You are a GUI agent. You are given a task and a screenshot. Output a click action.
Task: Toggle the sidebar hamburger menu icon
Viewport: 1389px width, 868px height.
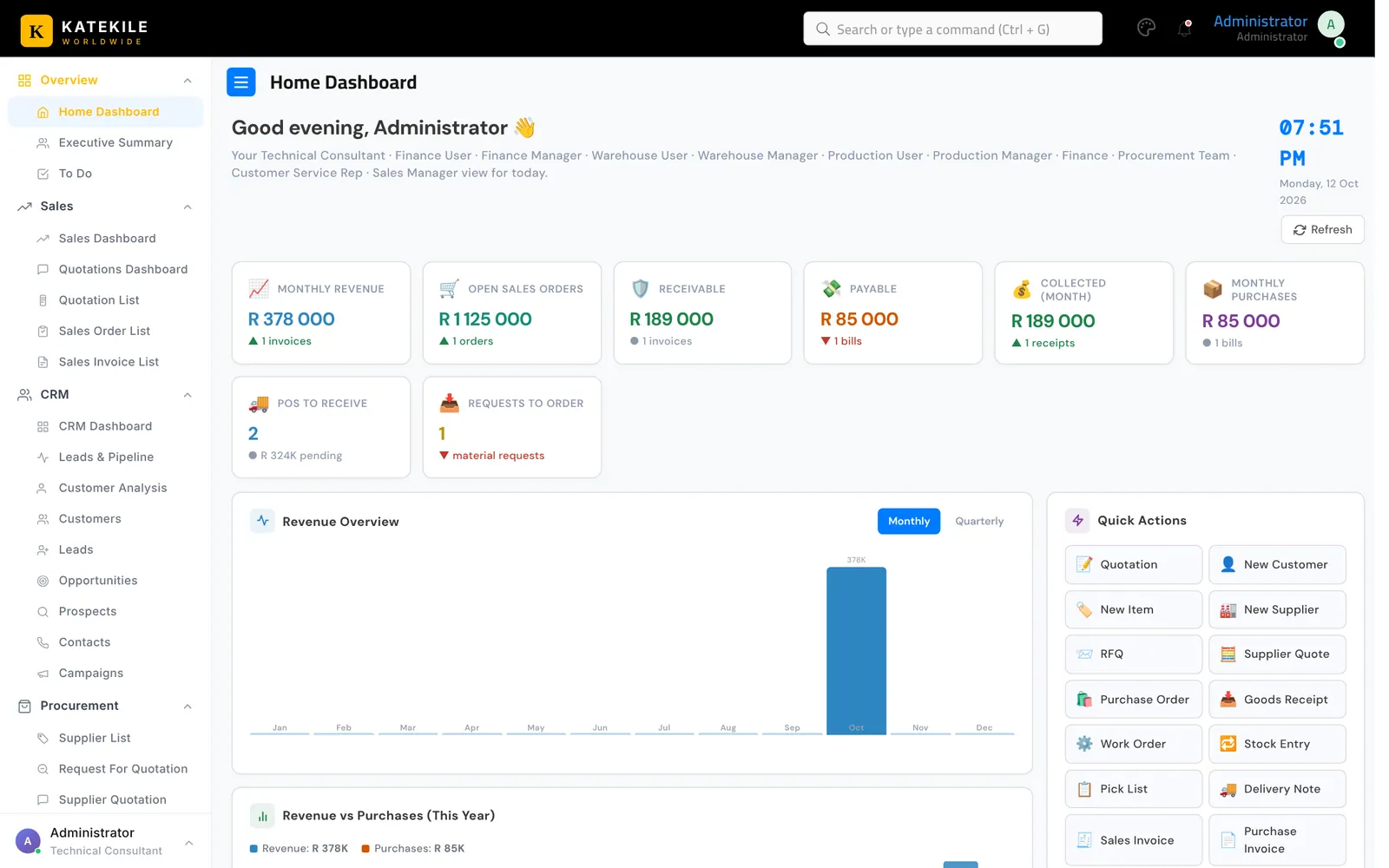241,82
